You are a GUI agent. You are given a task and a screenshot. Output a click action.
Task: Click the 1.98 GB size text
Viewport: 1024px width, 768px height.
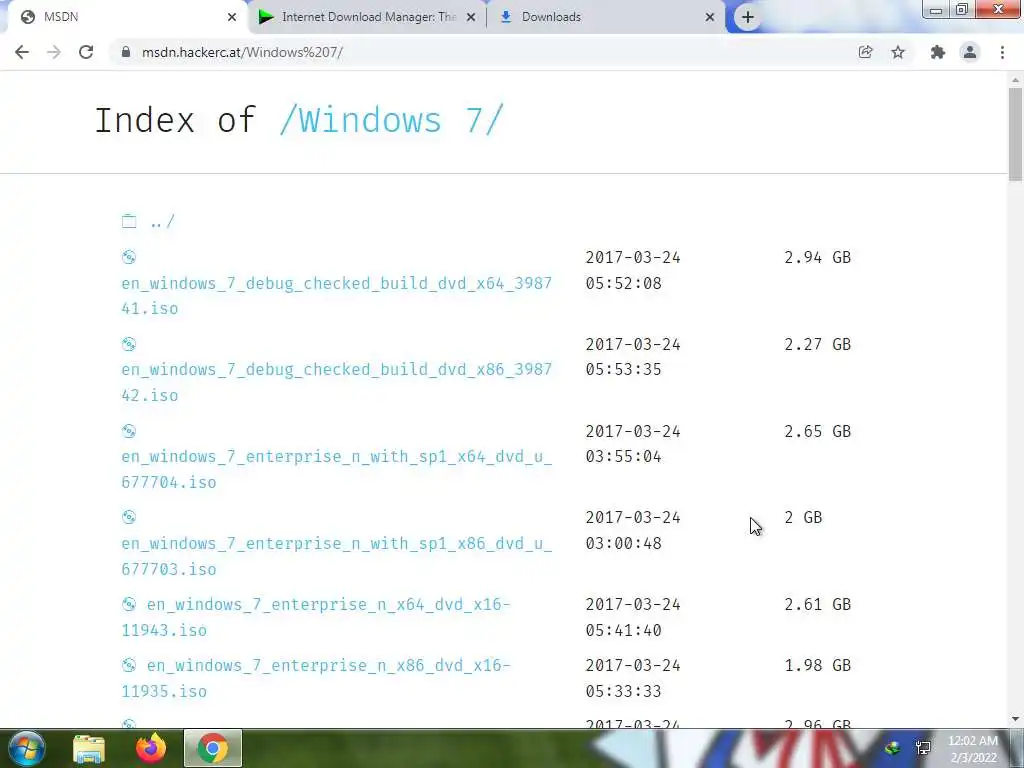coord(818,665)
